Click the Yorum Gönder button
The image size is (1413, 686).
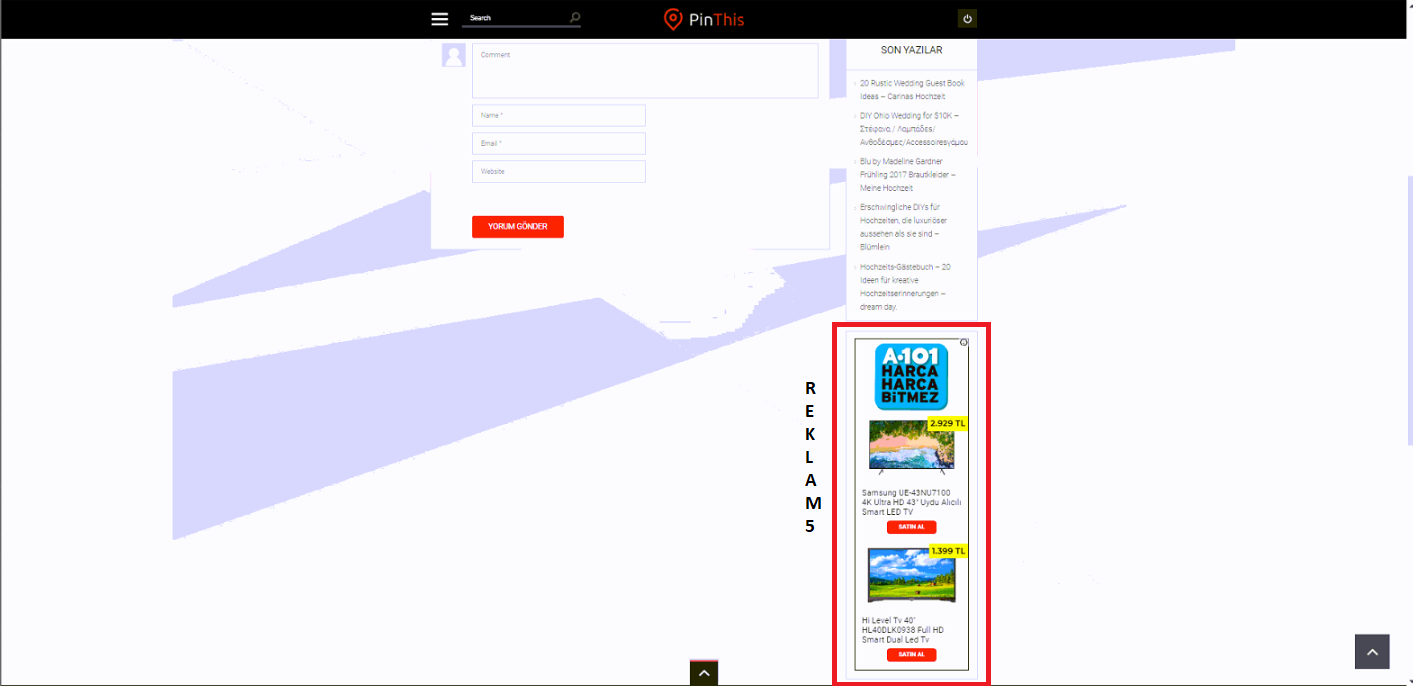pyautogui.click(x=518, y=227)
